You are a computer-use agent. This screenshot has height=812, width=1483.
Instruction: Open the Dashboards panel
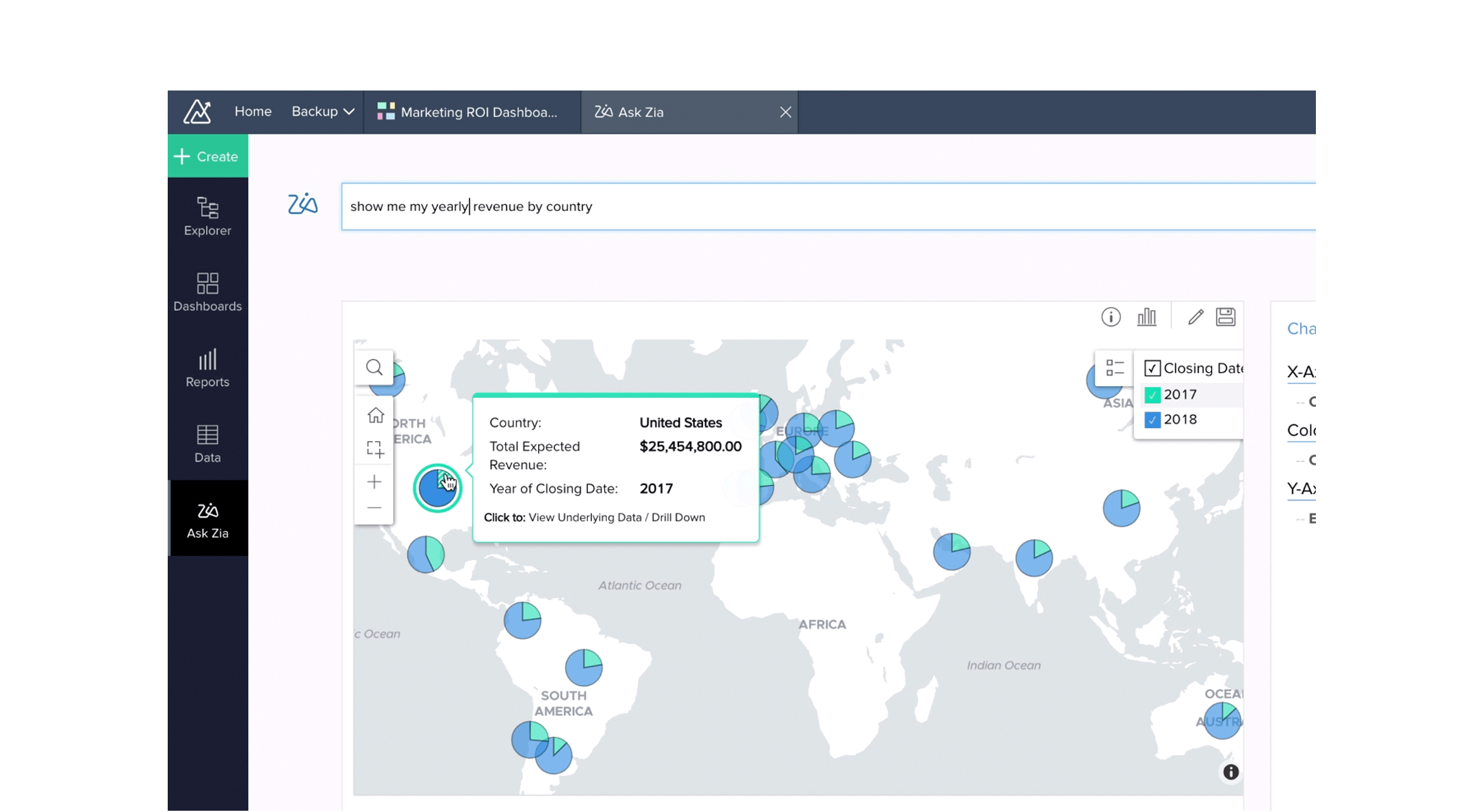pyautogui.click(x=207, y=290)
